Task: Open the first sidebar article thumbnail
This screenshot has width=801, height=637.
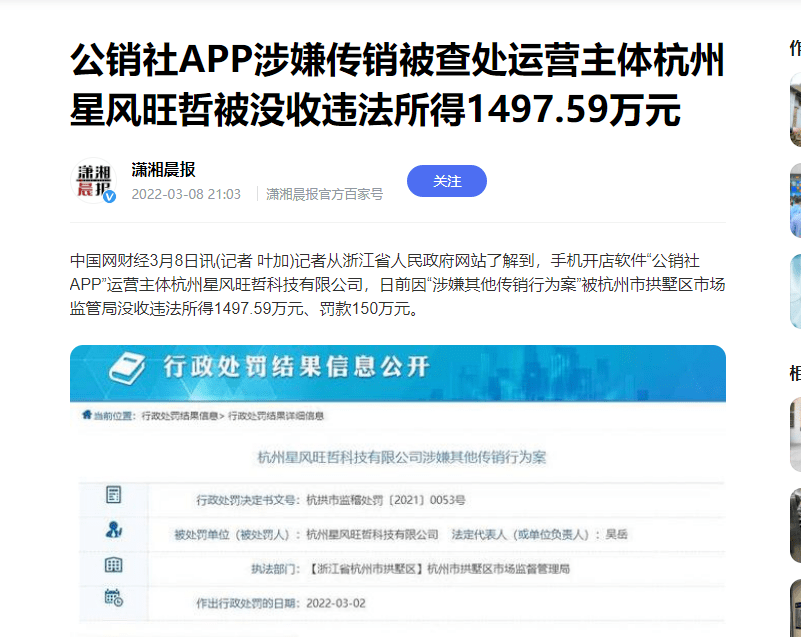Action: click(795, 109)
